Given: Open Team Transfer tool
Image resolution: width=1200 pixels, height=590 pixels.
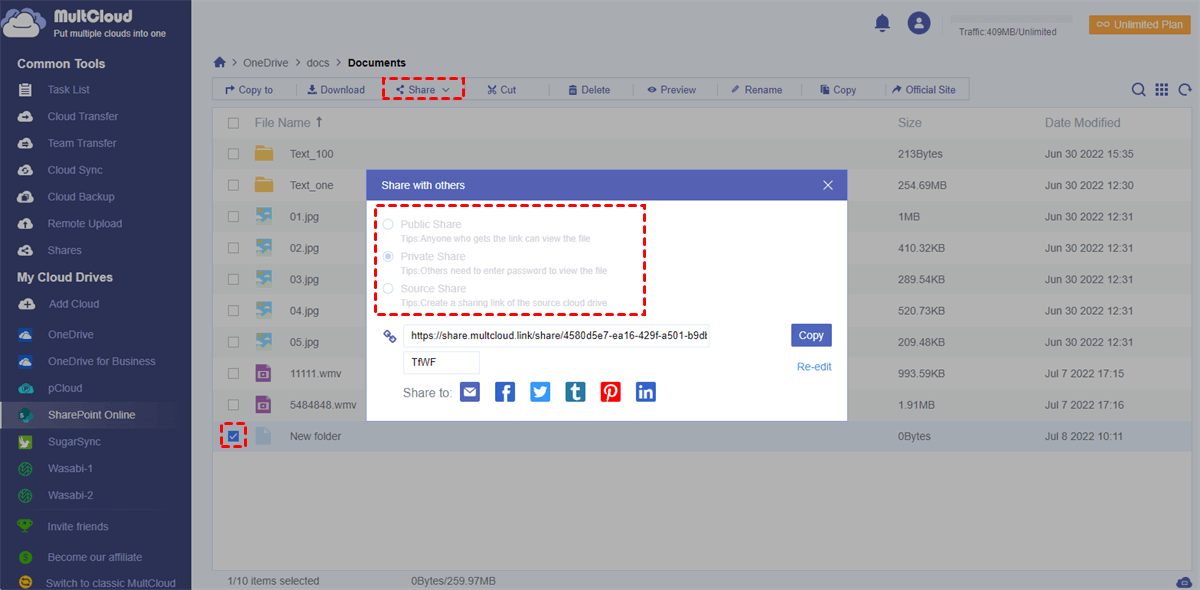Looking at the screenshot, I should (x=82, y=143).
